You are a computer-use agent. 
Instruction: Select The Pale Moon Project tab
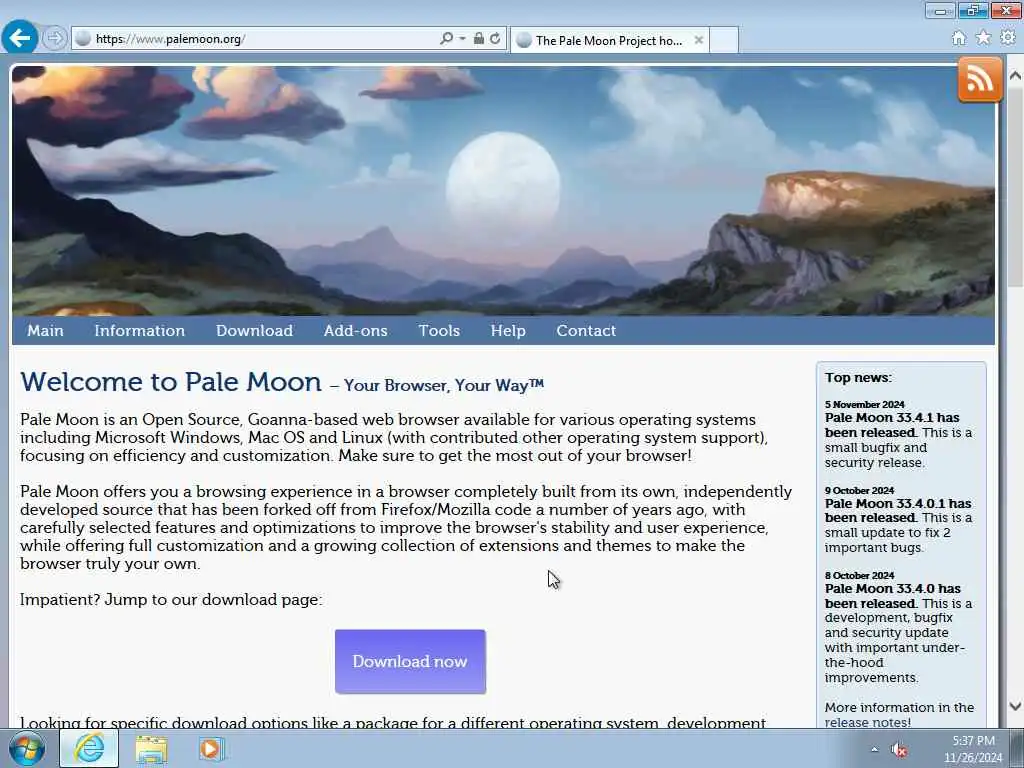[609, 40]
